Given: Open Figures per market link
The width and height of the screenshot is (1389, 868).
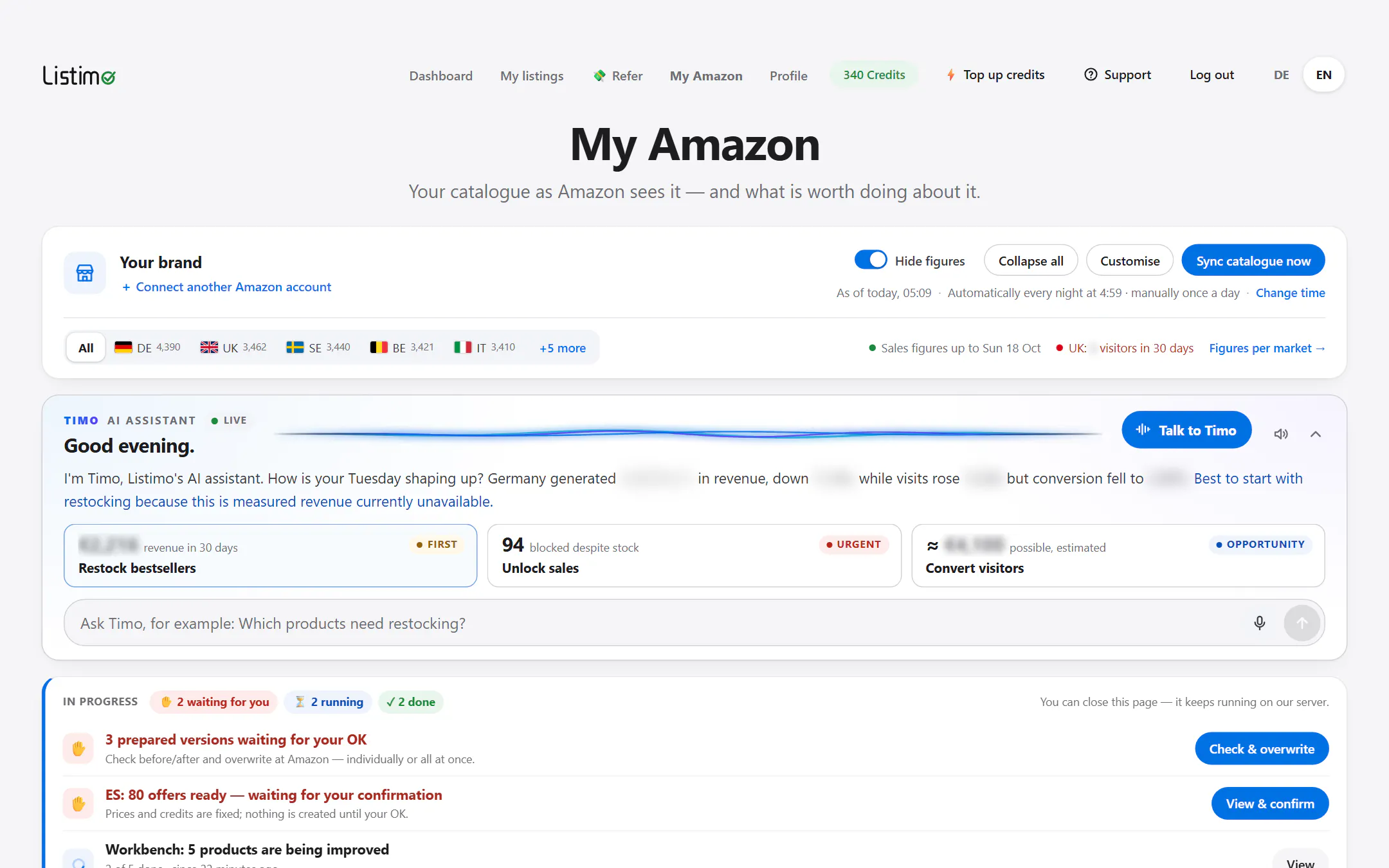Looking at the screenshot, I should [x=1267, y=348].
